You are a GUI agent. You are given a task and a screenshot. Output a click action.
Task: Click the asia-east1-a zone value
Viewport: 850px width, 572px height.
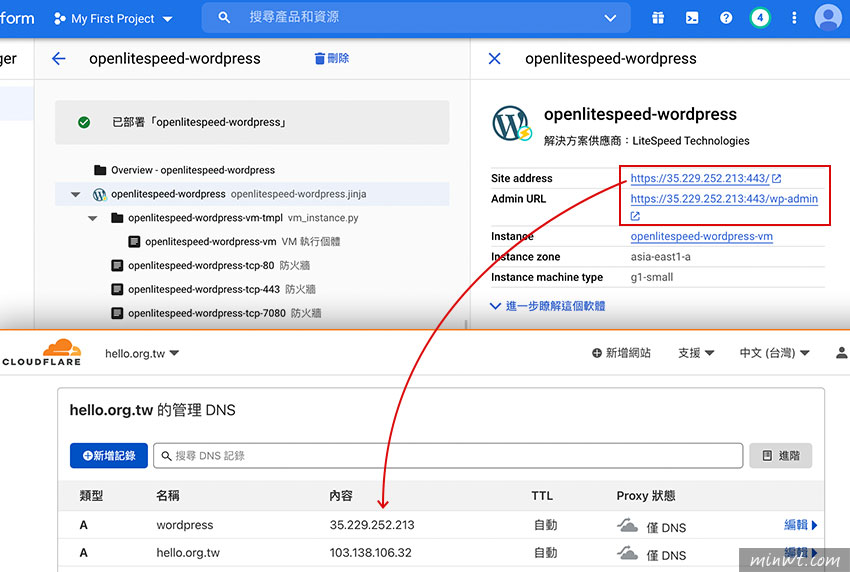[660, 257]
